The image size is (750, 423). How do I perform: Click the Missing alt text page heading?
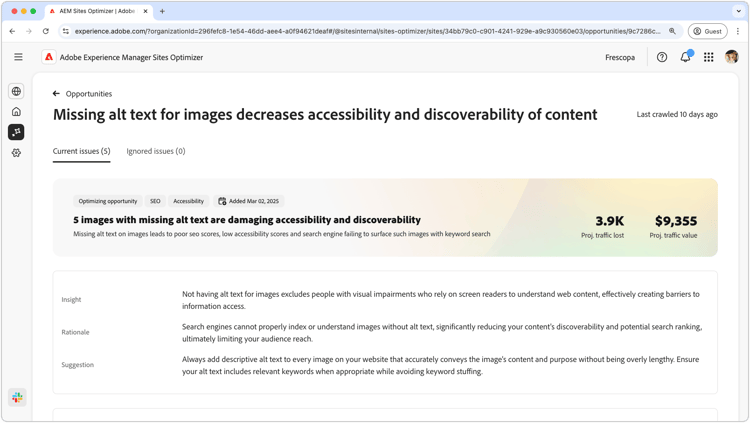click(325, 115)
